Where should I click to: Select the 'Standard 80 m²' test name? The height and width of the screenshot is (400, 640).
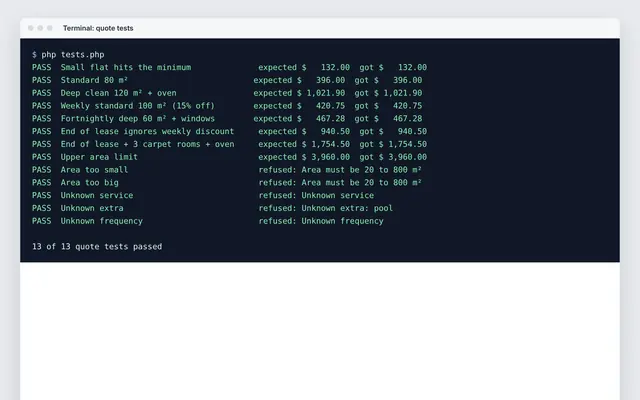tap(94, 80)
